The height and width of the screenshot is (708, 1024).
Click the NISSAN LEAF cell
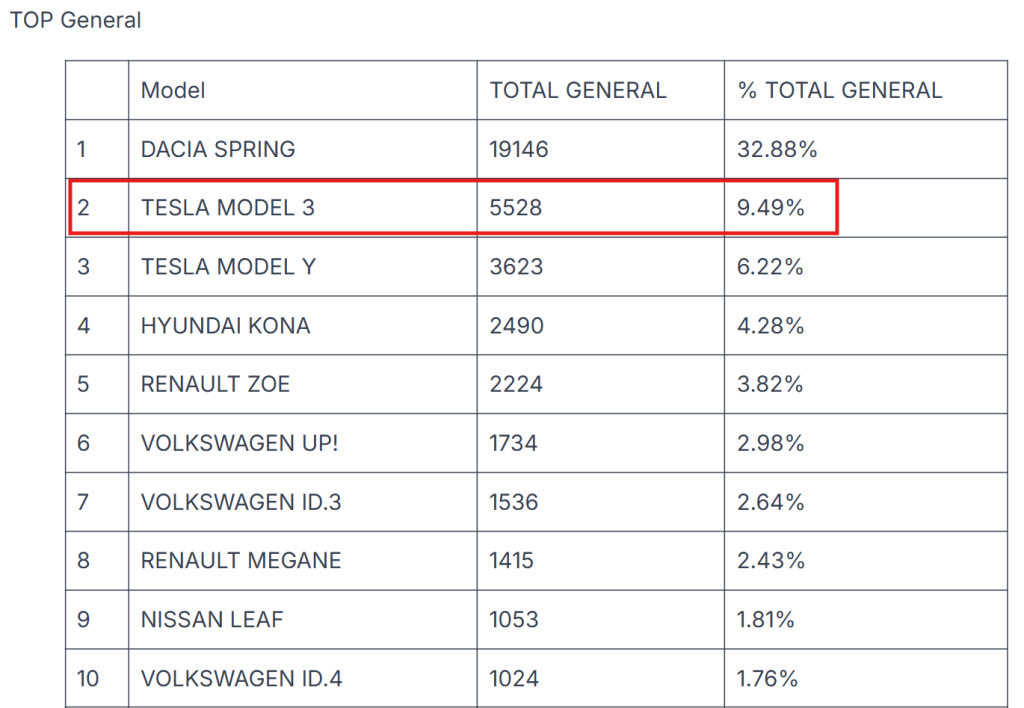[x=212, y=620]
